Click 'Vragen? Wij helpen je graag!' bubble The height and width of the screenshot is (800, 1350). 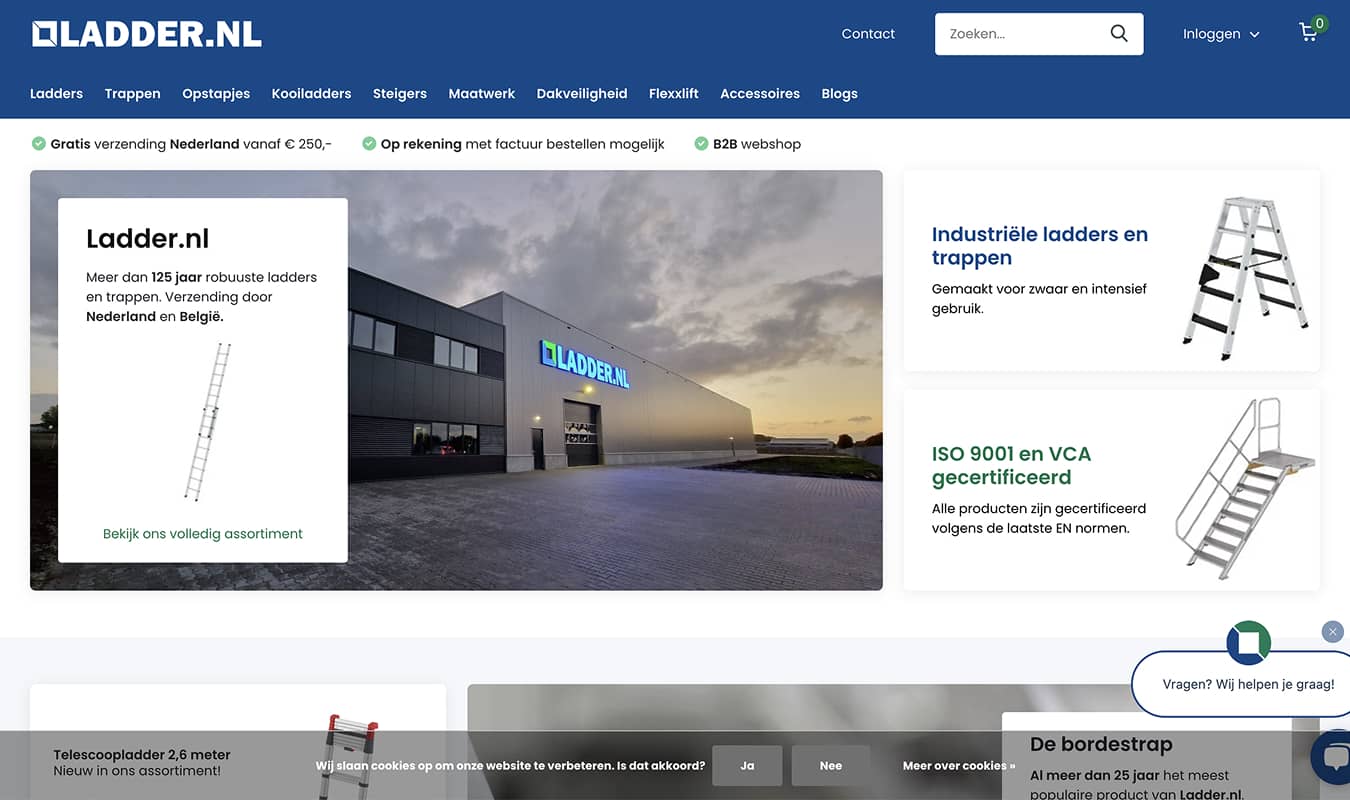point(1248,685)
